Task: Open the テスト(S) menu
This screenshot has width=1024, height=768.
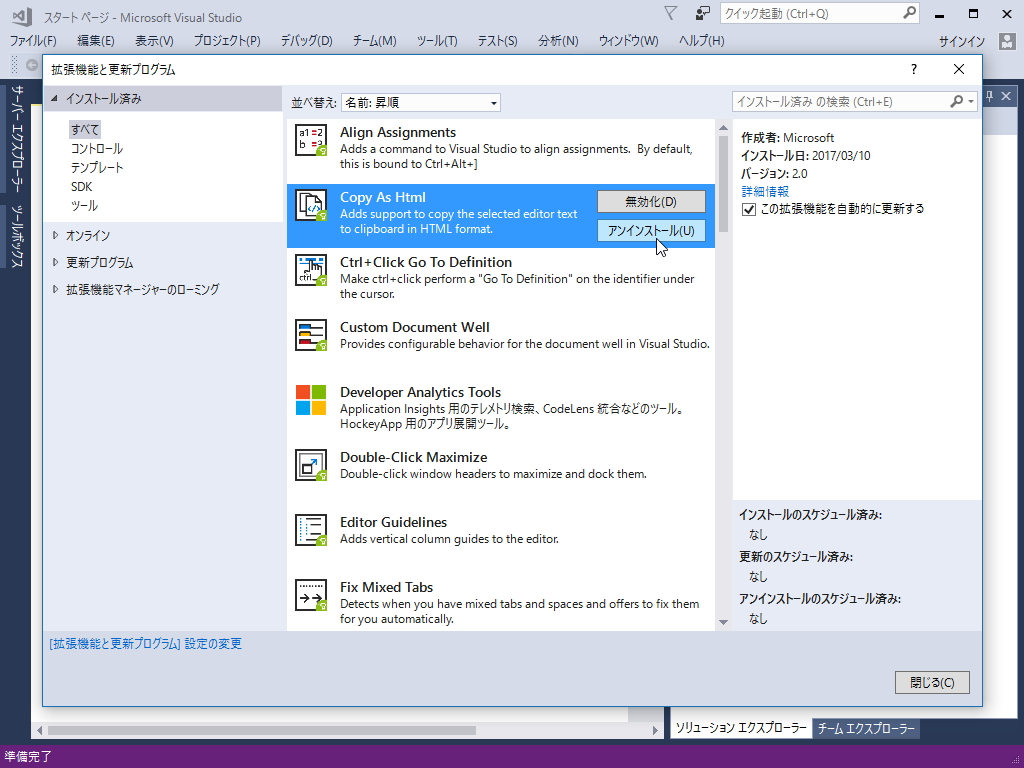Action: point(497,41)
